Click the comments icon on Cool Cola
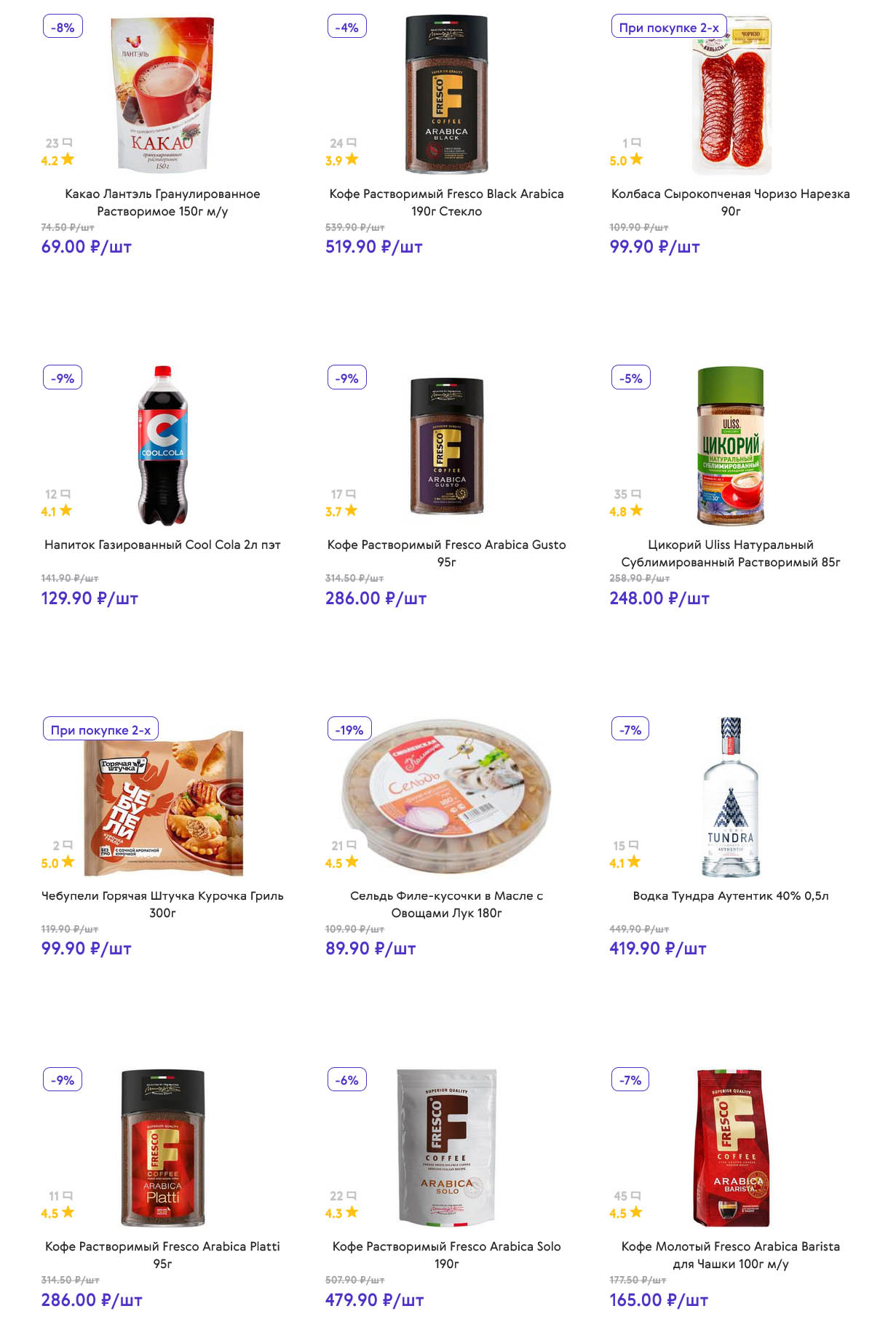This screenshot has width=896, height=1338. [66, 494]
